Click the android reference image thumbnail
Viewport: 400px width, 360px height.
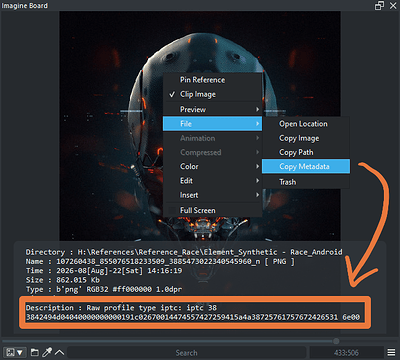[x=200, y=126]
